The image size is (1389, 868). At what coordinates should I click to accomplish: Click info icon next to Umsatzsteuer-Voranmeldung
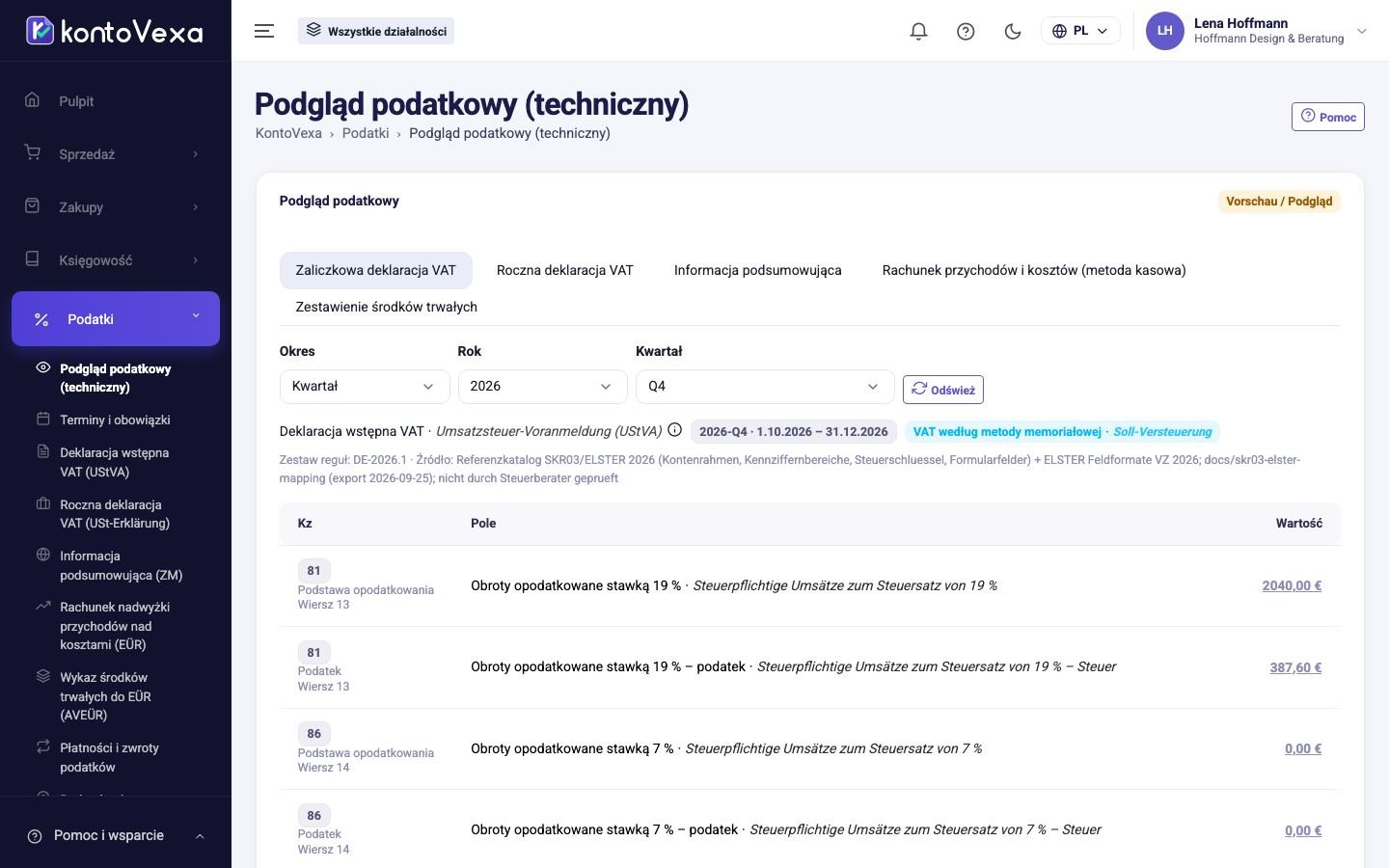point(675,430)
